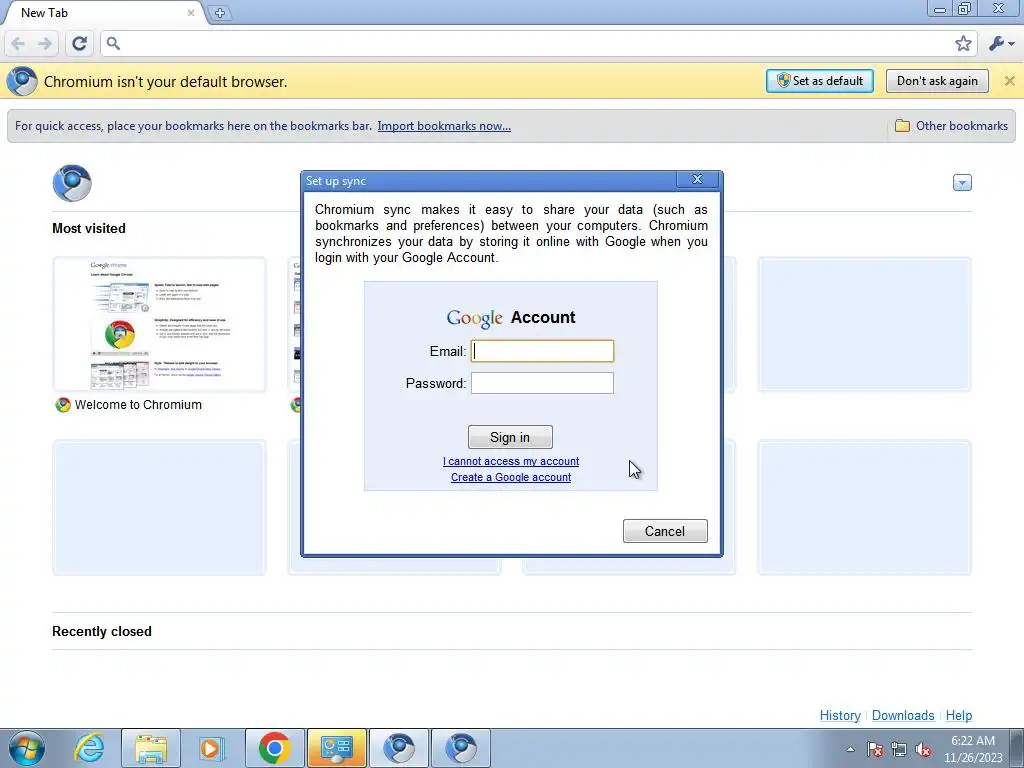Click the empty thumbnail in the first row's last column

(x=864, y=325)
